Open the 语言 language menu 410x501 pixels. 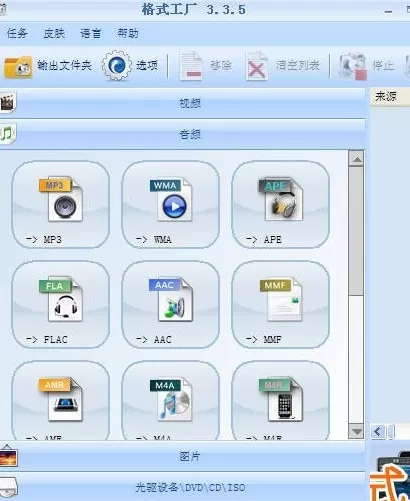pyautogui.click(x=91, y=33)
